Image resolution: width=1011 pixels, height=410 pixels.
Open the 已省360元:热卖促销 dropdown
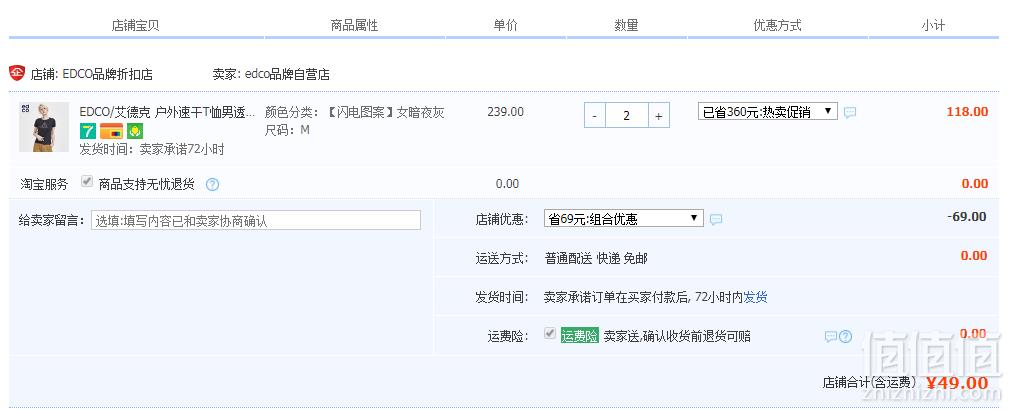(767, 112)
